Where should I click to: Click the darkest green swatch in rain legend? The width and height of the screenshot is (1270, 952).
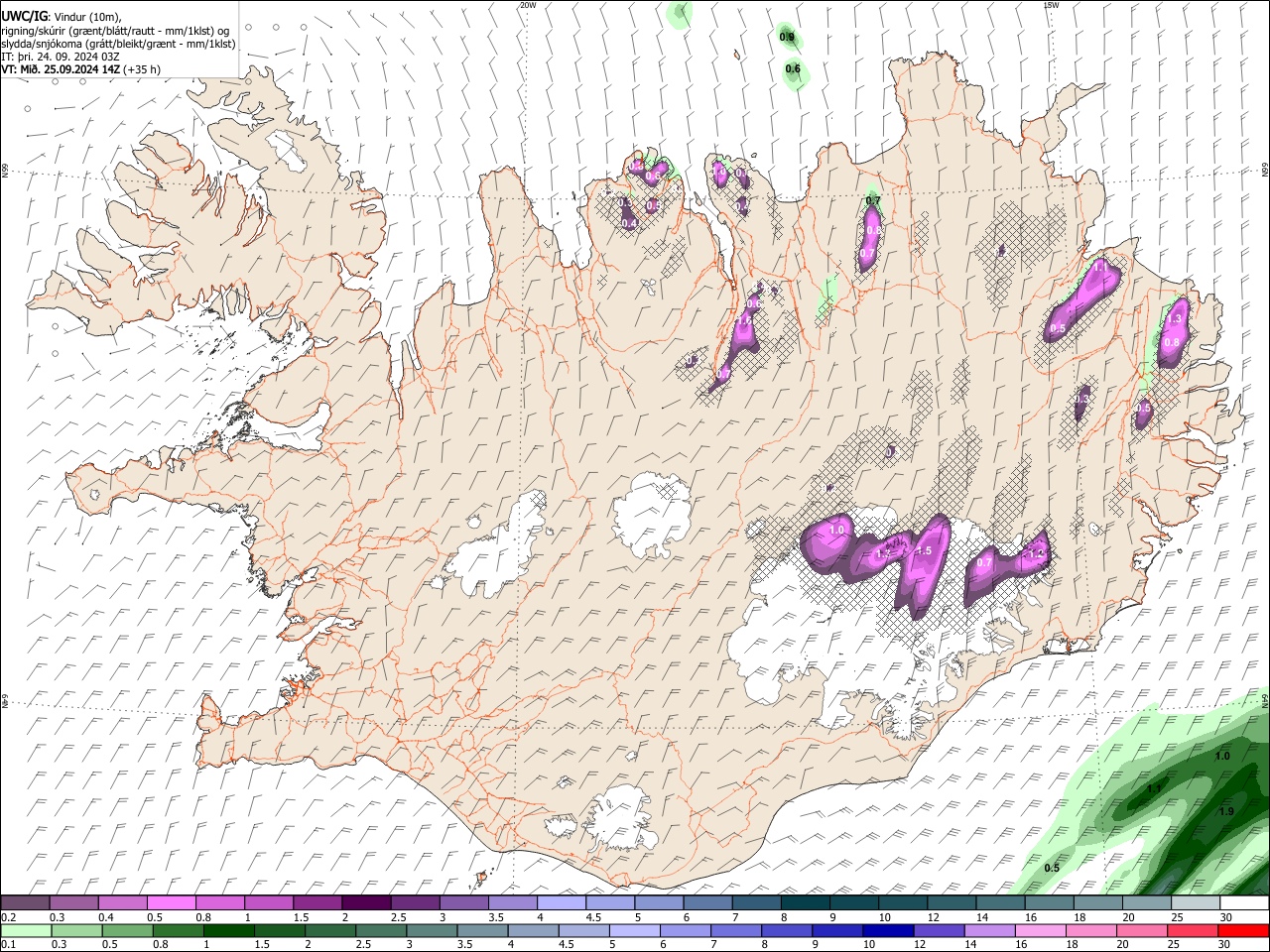point(227,930)
